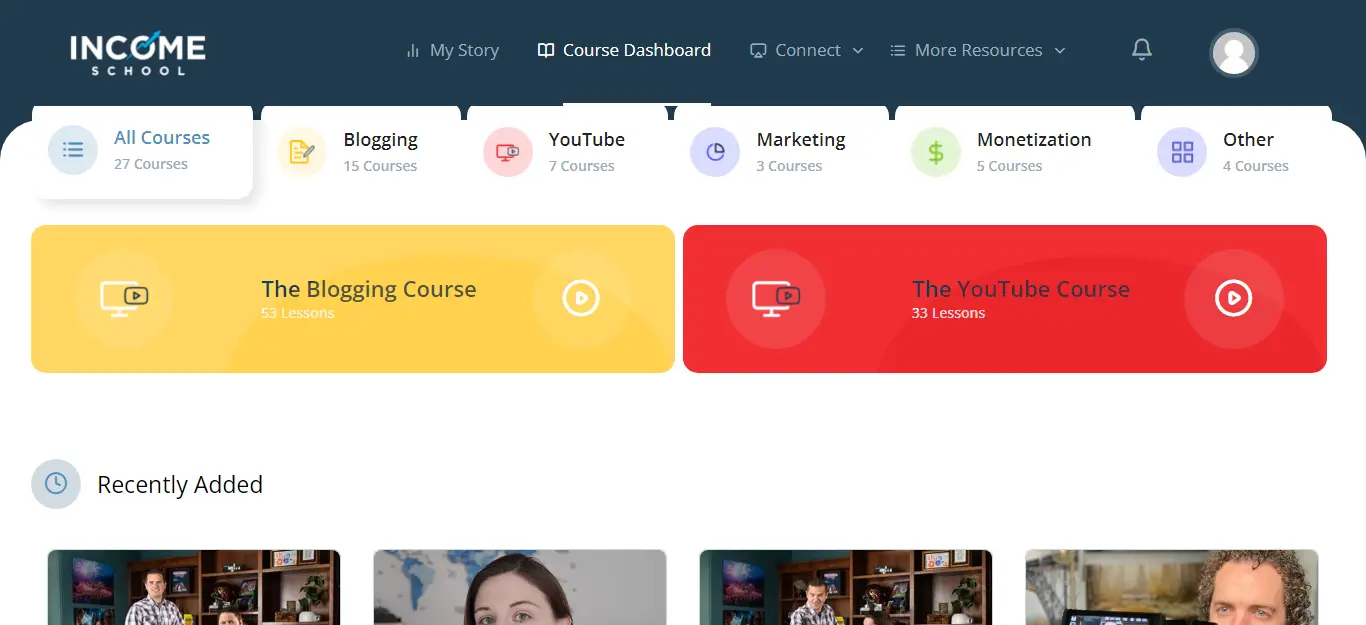
Task: Click the Blogging pencil-note icon
Action: click(302, 152)
